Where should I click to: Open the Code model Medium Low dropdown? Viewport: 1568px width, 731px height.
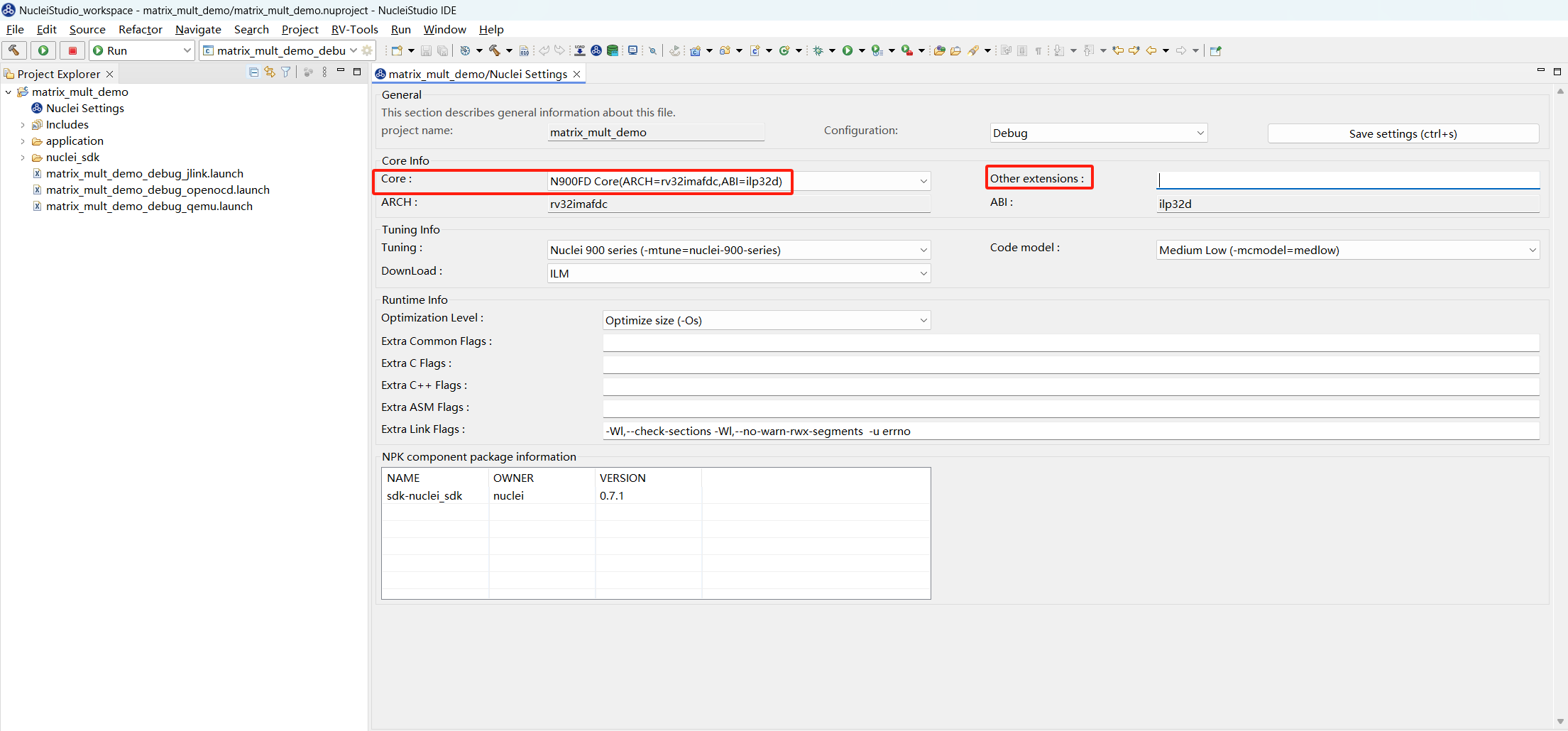pos(1348,250)
